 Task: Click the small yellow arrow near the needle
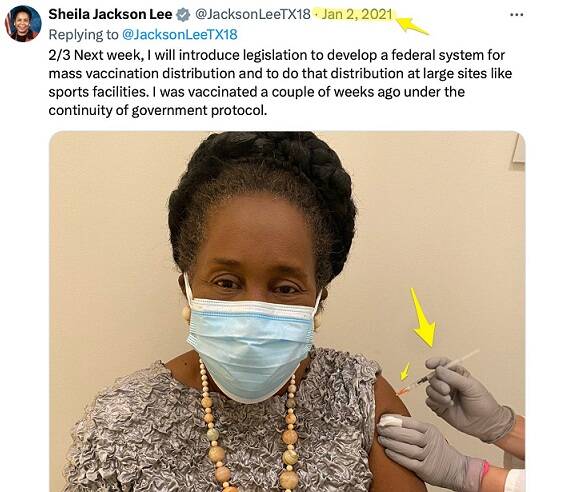[405, 371]
